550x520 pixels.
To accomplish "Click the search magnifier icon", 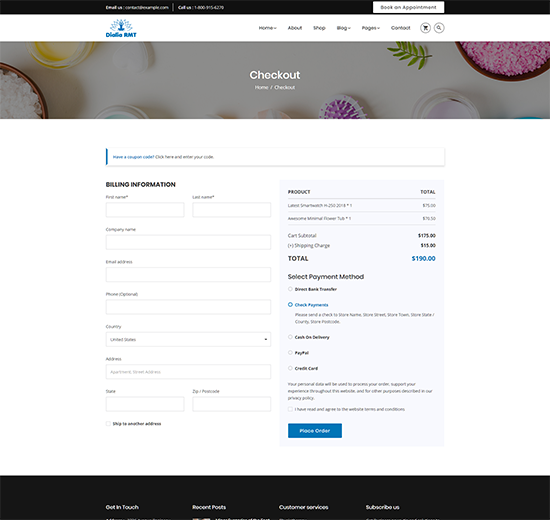I will pyautogui.click(x=439, y=28).
